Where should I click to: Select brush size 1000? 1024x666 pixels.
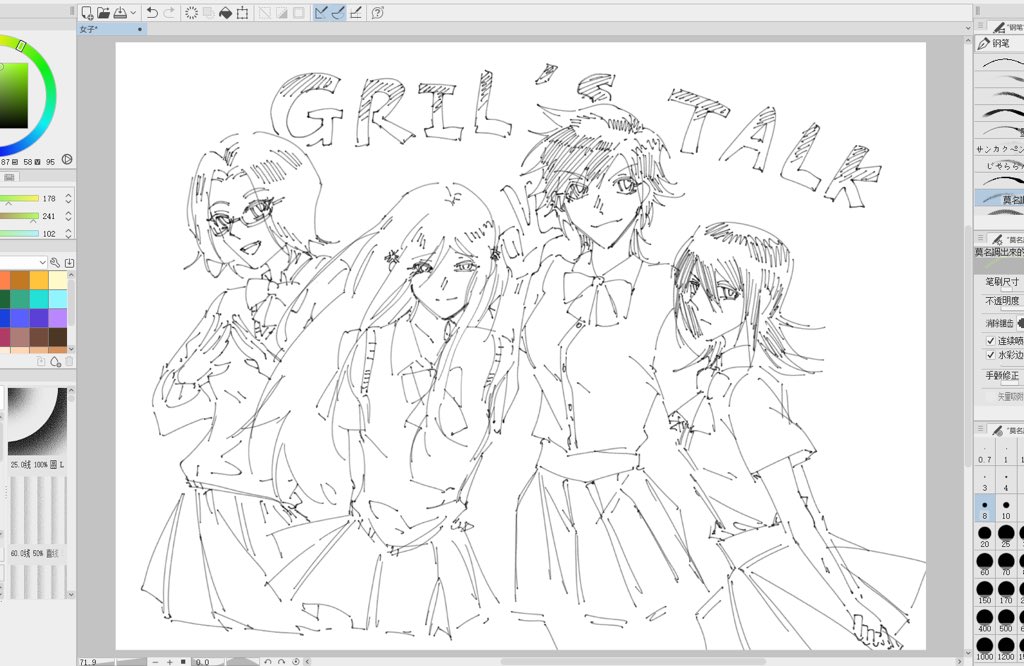coord(985,648)
